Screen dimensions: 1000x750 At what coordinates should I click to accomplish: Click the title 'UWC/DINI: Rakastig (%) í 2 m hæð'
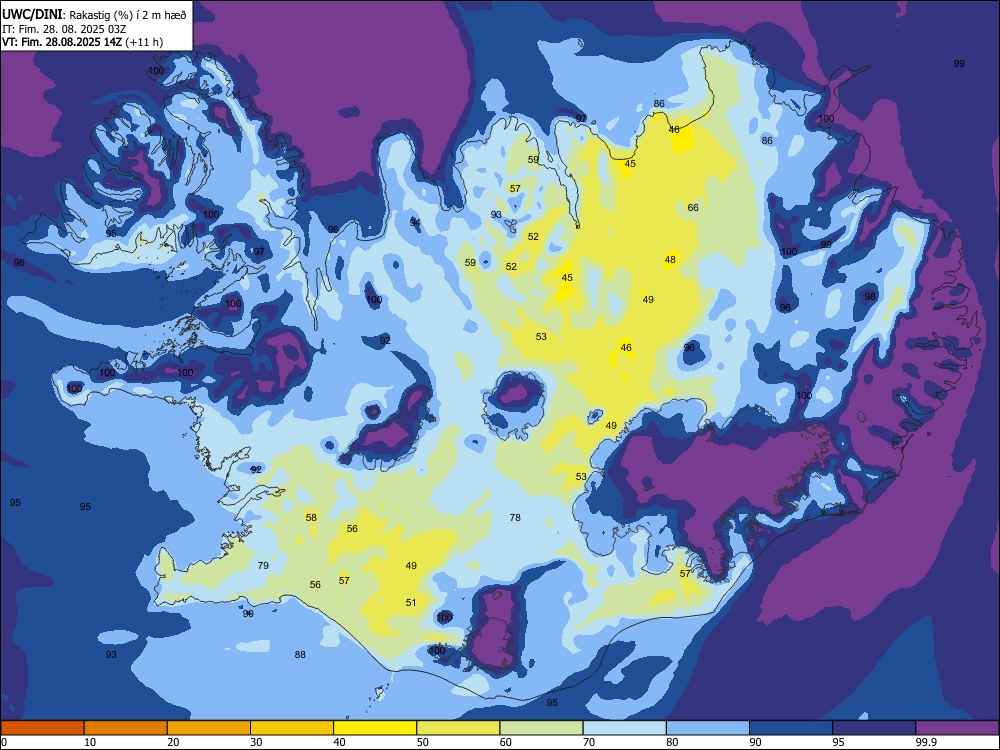tap(94, 15)
